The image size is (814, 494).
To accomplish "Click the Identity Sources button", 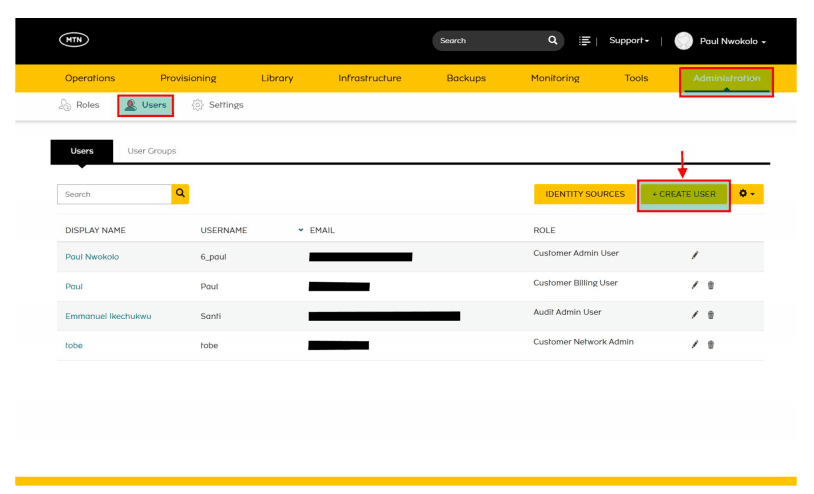I will [x=585, y=194].
